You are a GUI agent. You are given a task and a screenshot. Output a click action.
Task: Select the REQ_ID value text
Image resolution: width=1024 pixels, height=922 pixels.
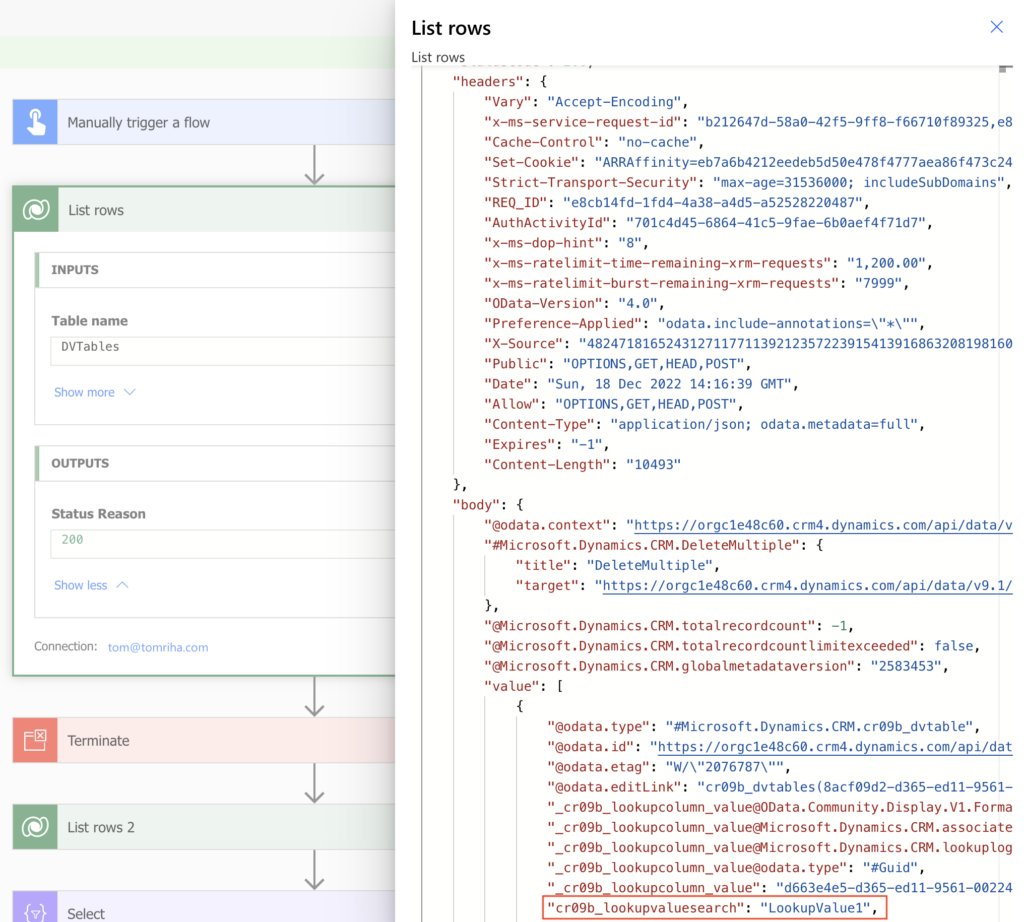pyautogui.click(x=712, y=202)
